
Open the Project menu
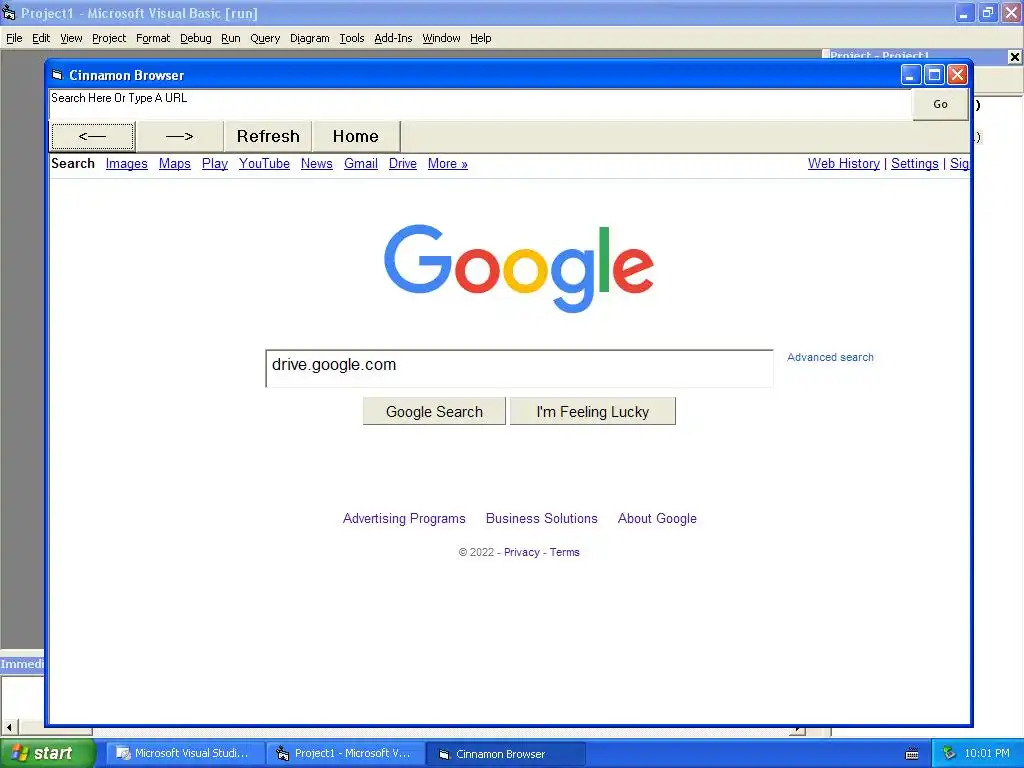(x=109, y=38)
